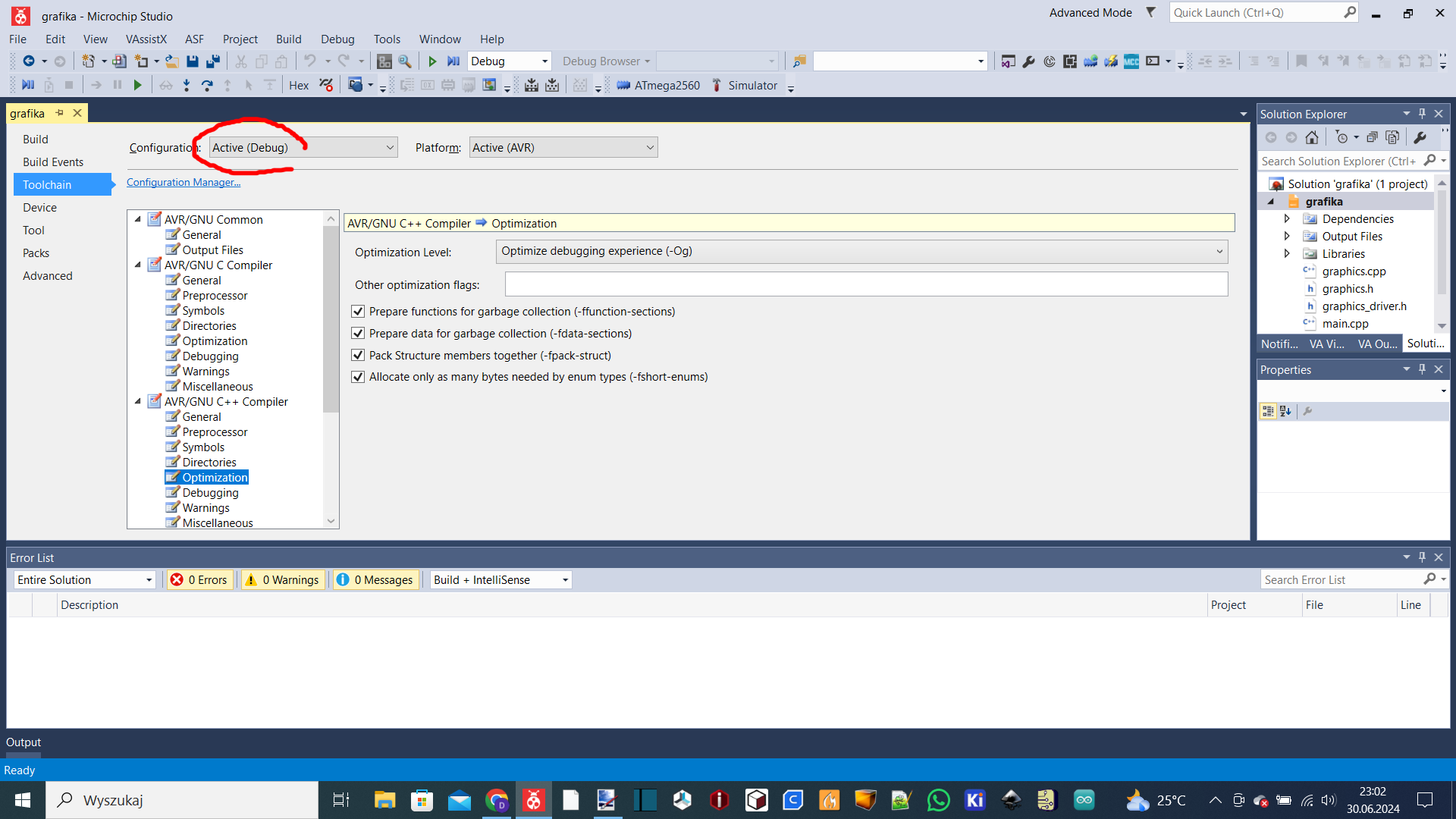Viewport: 1456px width, 819px height.
Task: Click the 0 Warnings filter button
Action: coord(283,580)
